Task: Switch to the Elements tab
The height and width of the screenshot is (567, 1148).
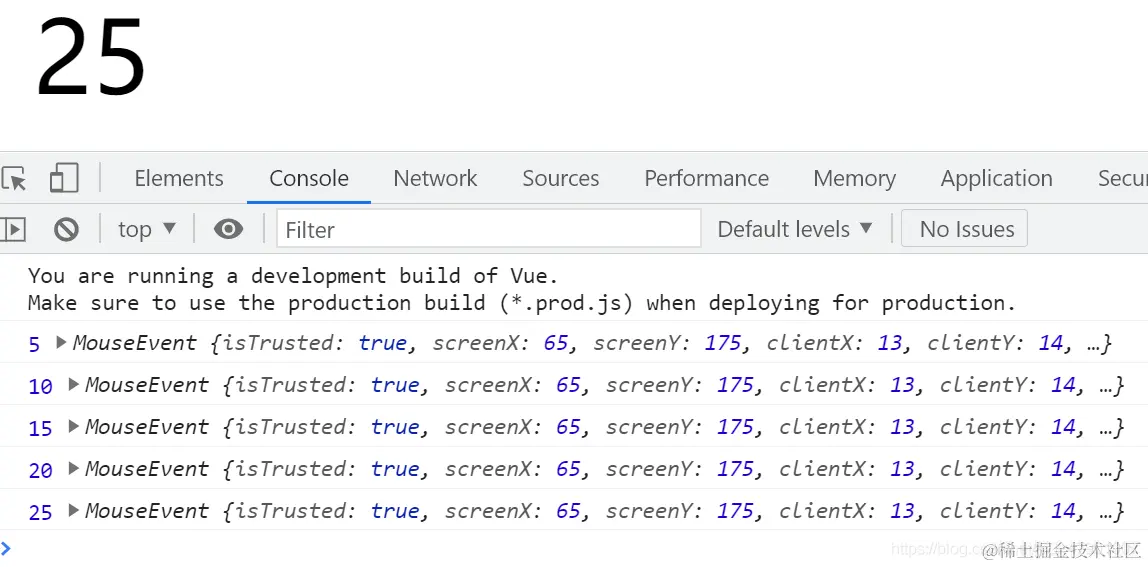Action: pyautogui.click(x=179, y=178)
